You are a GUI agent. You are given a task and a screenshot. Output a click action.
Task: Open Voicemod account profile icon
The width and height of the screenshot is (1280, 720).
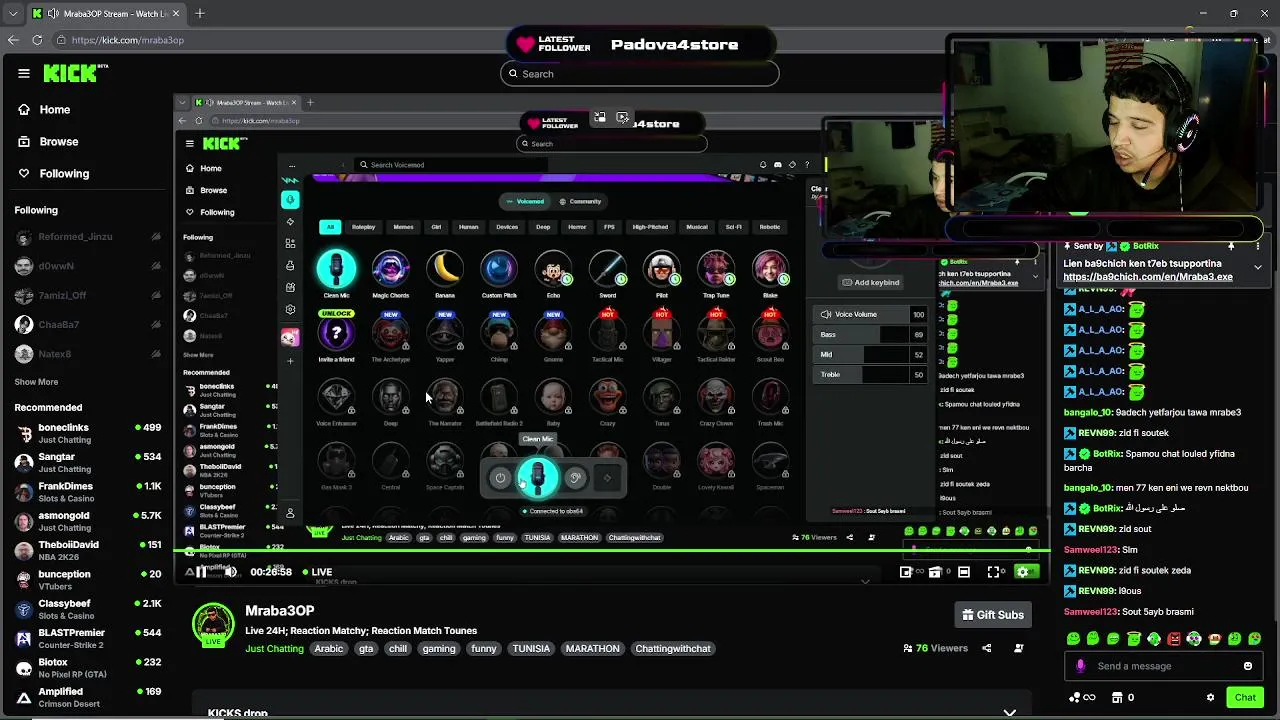[290, 513]
